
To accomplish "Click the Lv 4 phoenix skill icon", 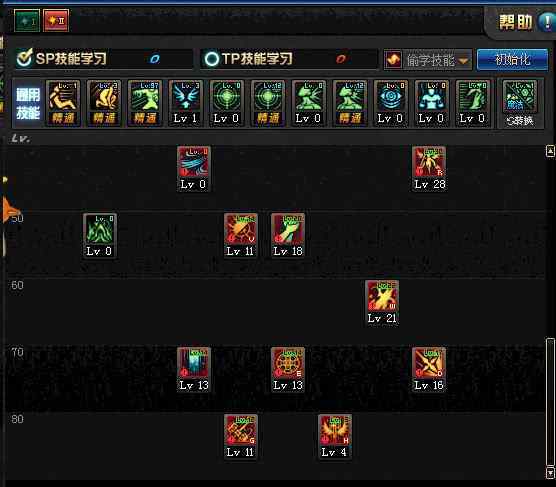I will pos(335,430).
